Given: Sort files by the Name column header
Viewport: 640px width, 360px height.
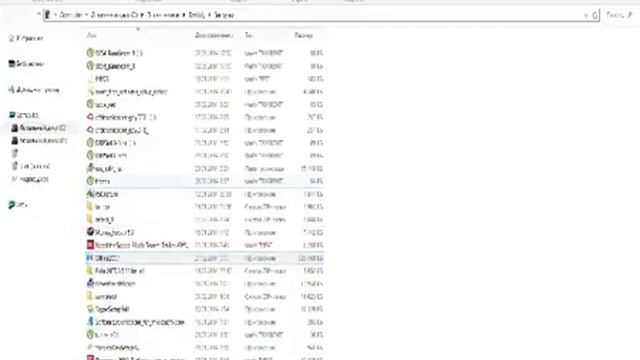Looking at the screenshot, I should tap(92, 36).
